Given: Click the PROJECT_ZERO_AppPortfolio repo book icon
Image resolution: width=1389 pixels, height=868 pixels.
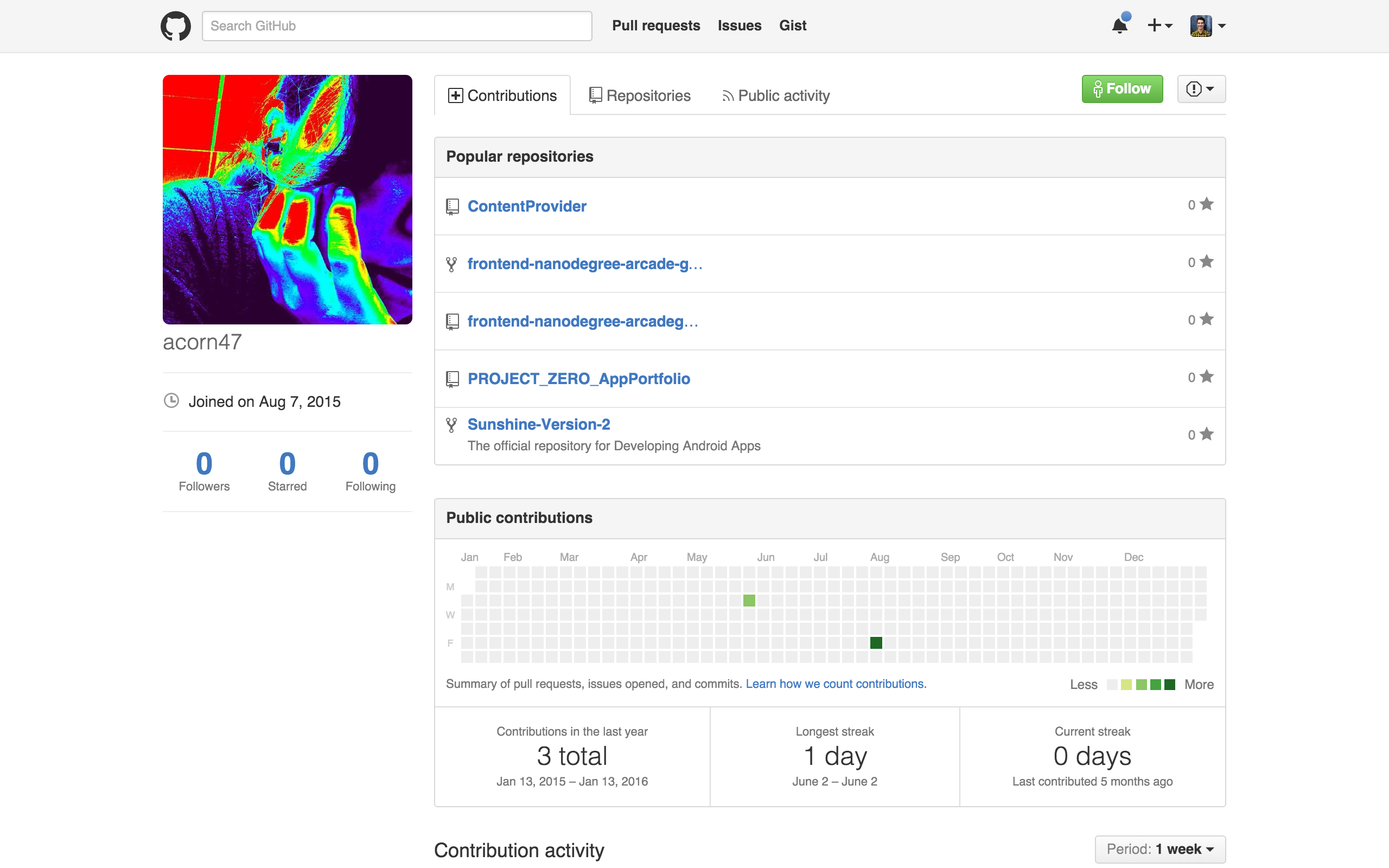Looking at the screenshot, I should [x=453, y=379].
